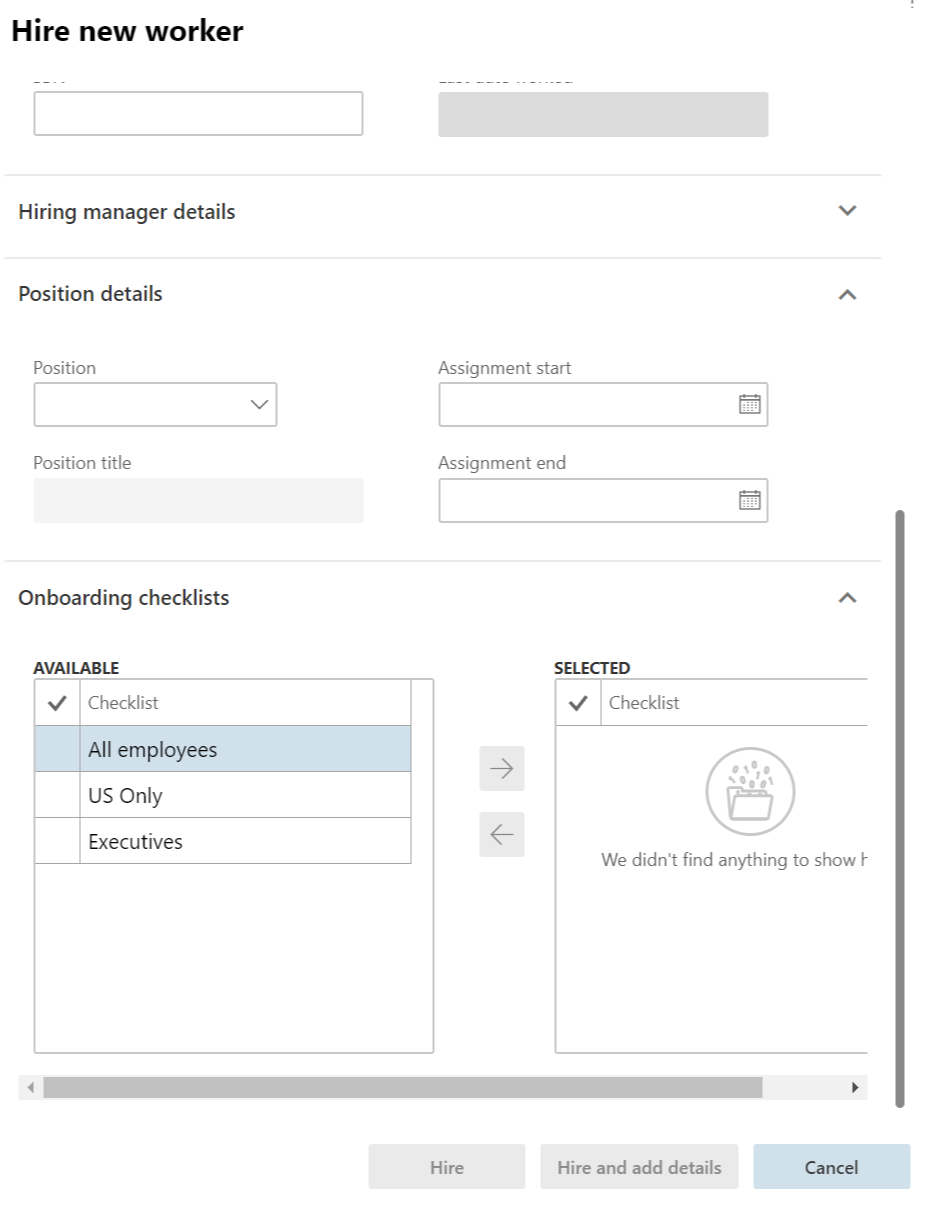928x1206 pixels.
Task: Click the empty folder icon in Selected list
Action: point(750,793)
